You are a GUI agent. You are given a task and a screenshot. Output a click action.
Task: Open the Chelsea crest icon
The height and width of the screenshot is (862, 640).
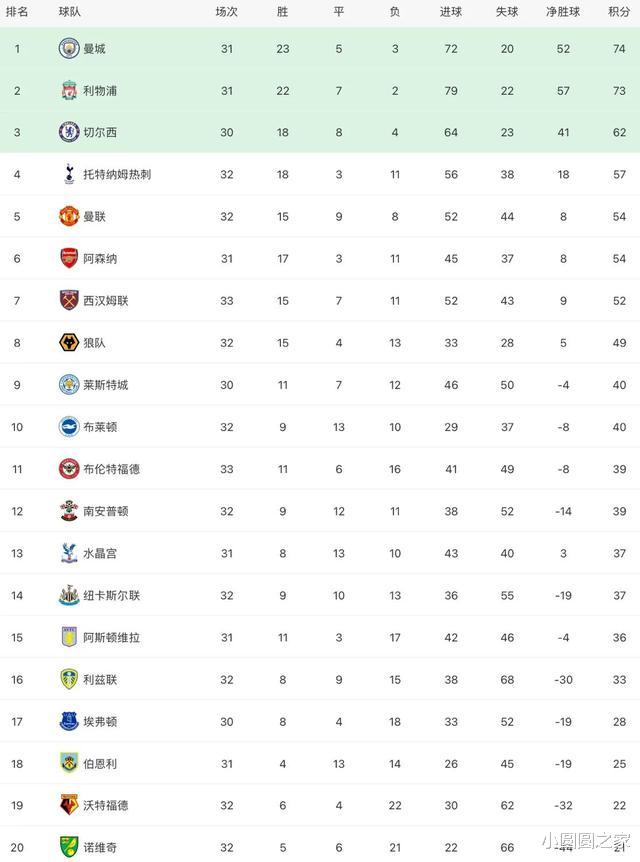click(69, 132)
